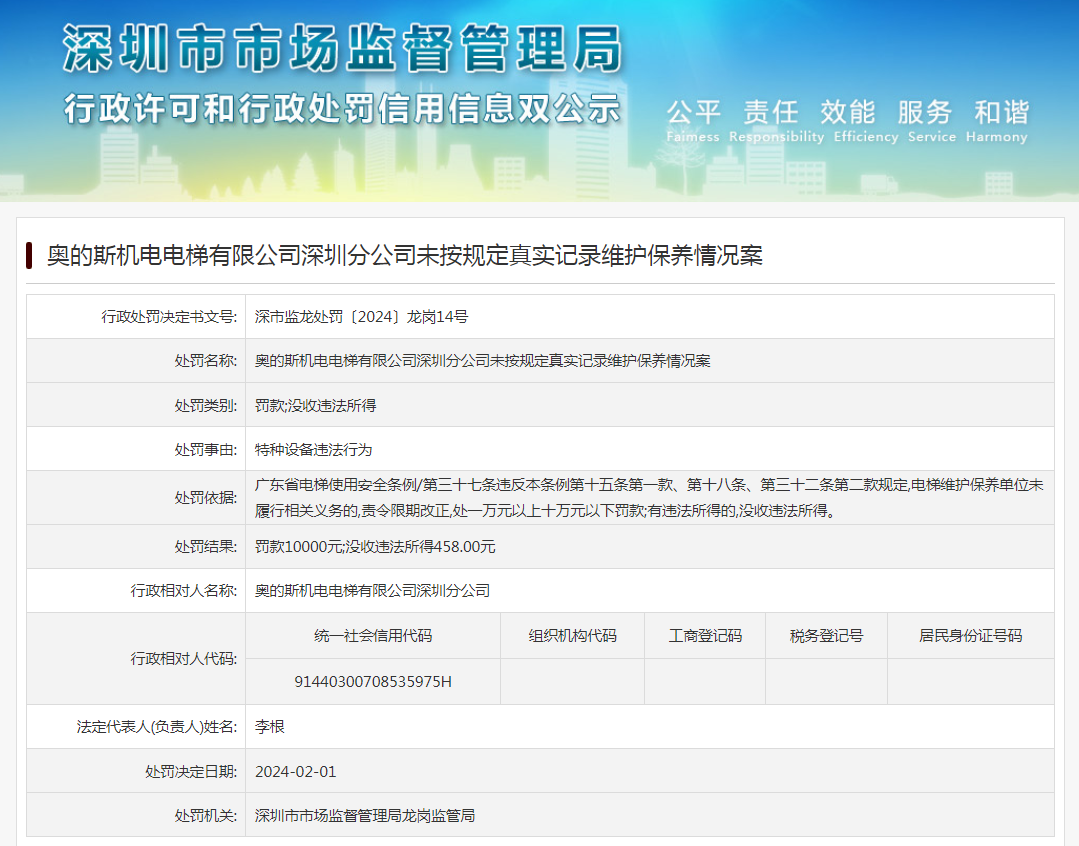Click the value 特种设备违法行为
Screen dimensions: 1079x846
(x=313, y=450)
